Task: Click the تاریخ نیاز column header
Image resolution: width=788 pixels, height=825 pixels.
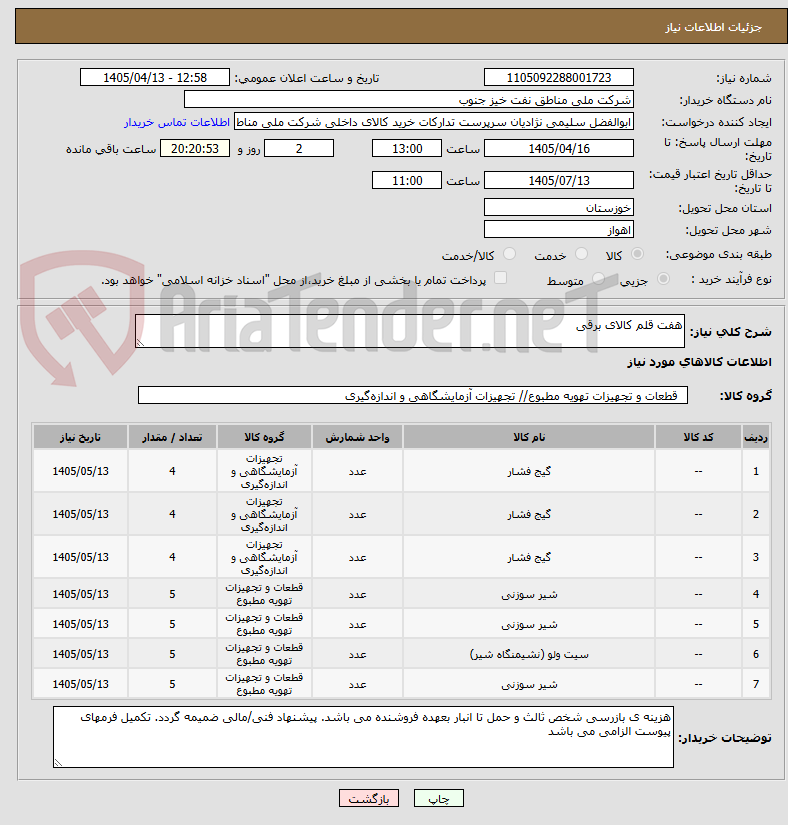Action: point(80,437)
